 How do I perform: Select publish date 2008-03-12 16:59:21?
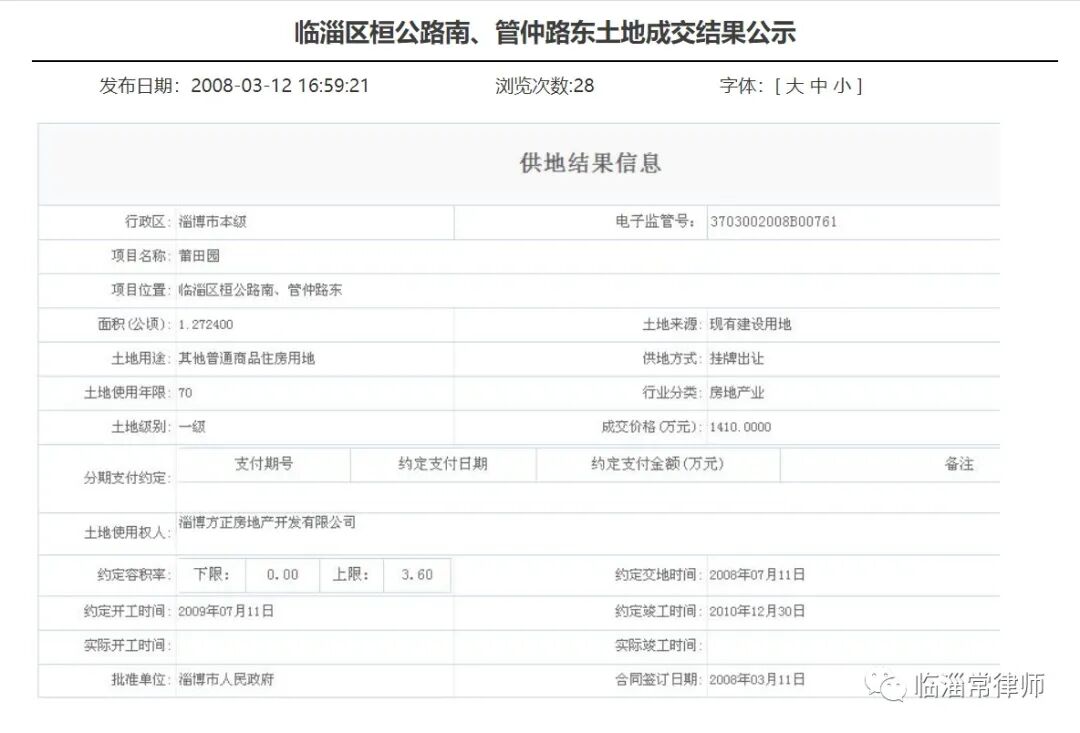click(x=280, y=85)
